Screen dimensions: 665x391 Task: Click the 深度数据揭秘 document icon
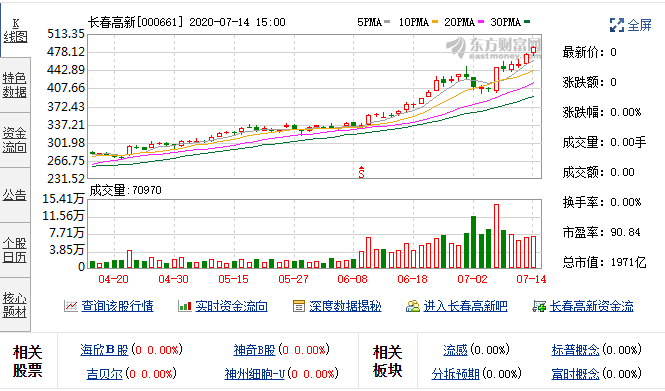coord(299,306)
